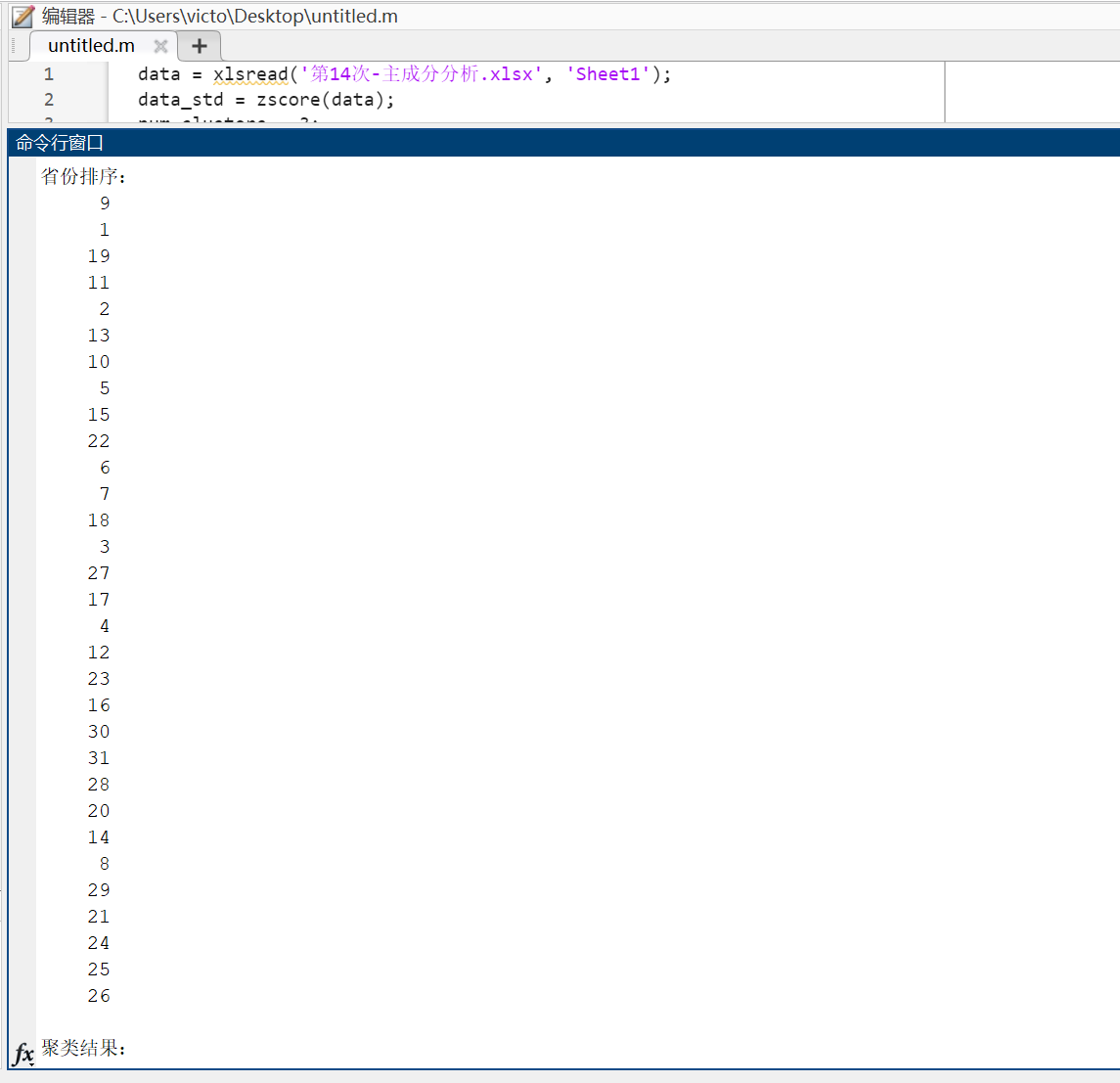Screen dimensions: 1120x1083
Task: Click output value 31
Action: coord(99,758)
